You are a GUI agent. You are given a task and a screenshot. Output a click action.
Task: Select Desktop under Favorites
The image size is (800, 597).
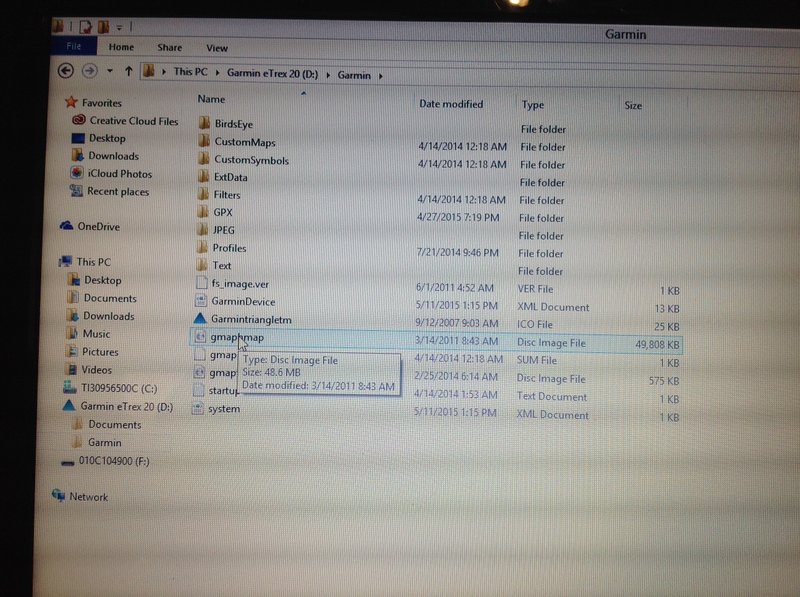pyautogui.click(x=107, y=138)
